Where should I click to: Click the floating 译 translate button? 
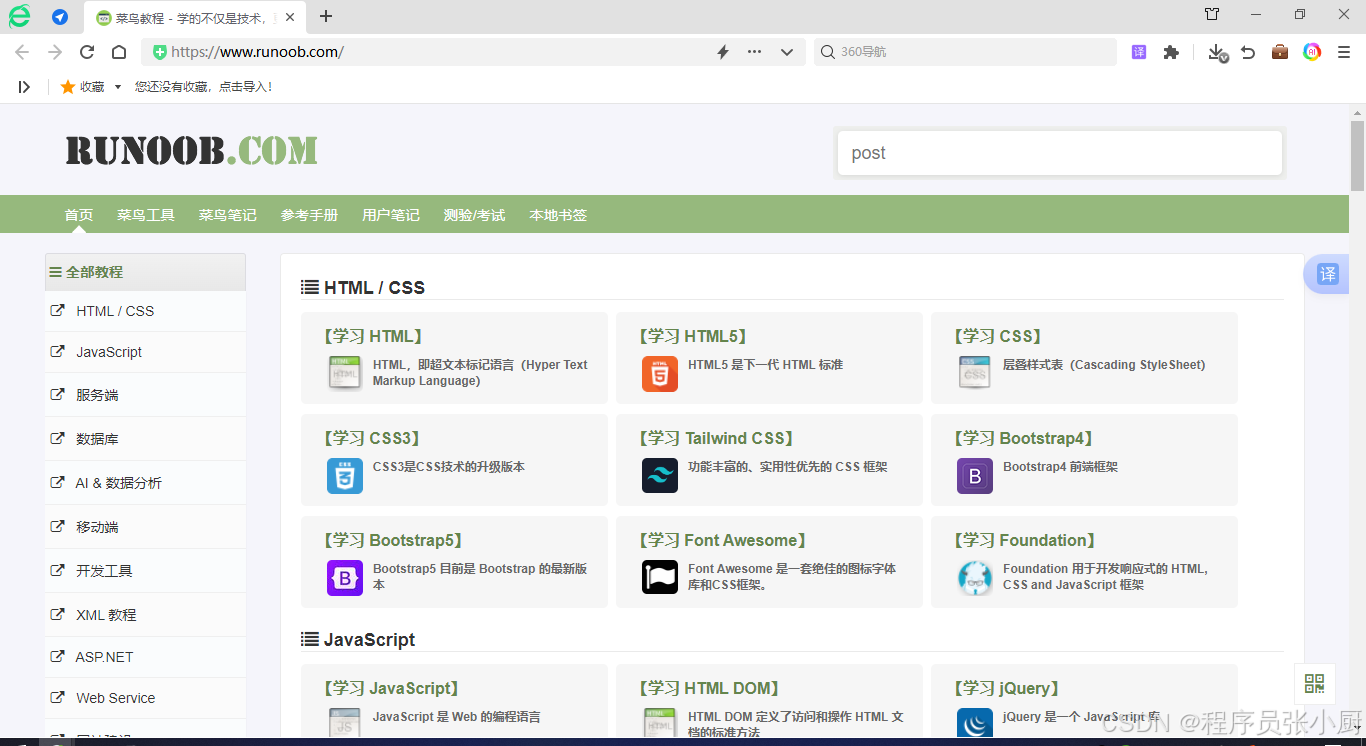tap(1327, 274)
